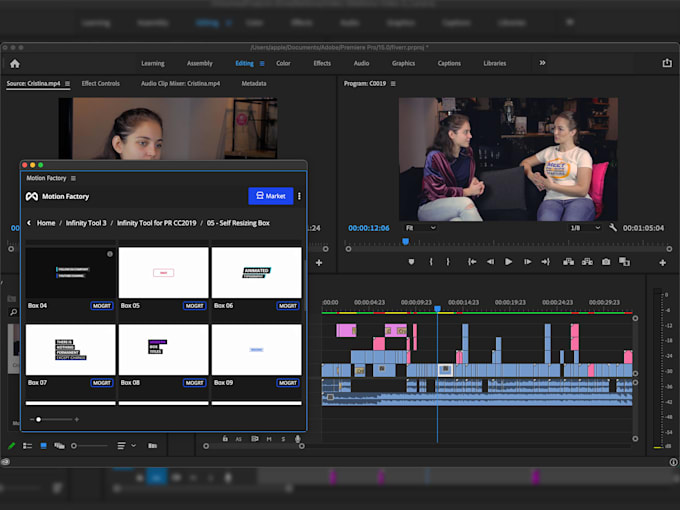Switch Project panel to Freeform View
This screenshot has height=510, width=680.
point(59,445)
